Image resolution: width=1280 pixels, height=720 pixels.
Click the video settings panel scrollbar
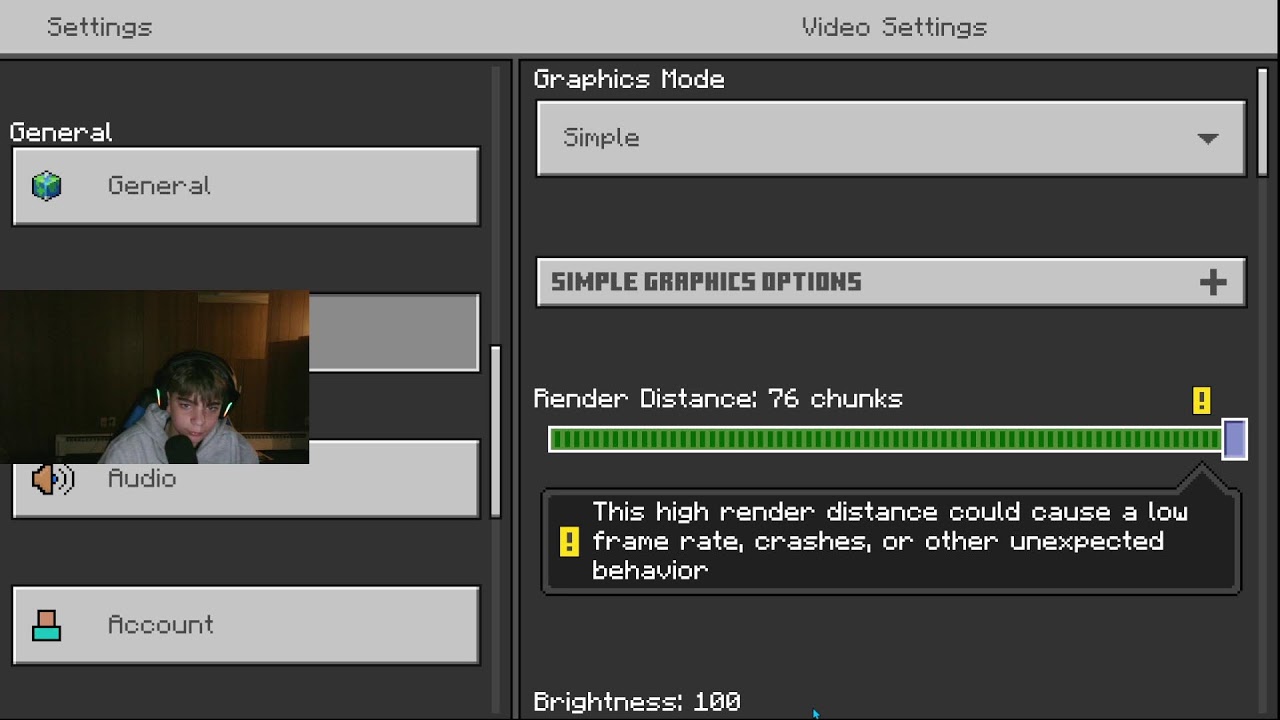1262,122
